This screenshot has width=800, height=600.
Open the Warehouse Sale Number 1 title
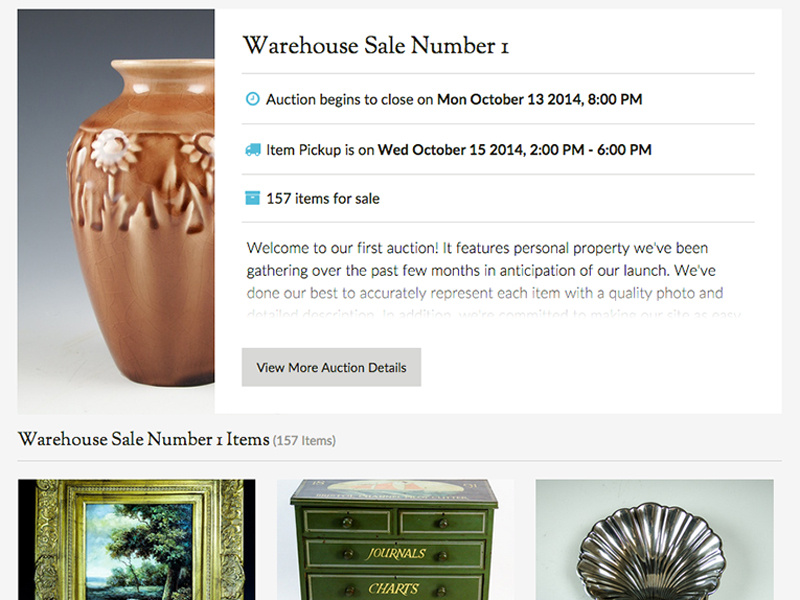click(x=376, y=45)
